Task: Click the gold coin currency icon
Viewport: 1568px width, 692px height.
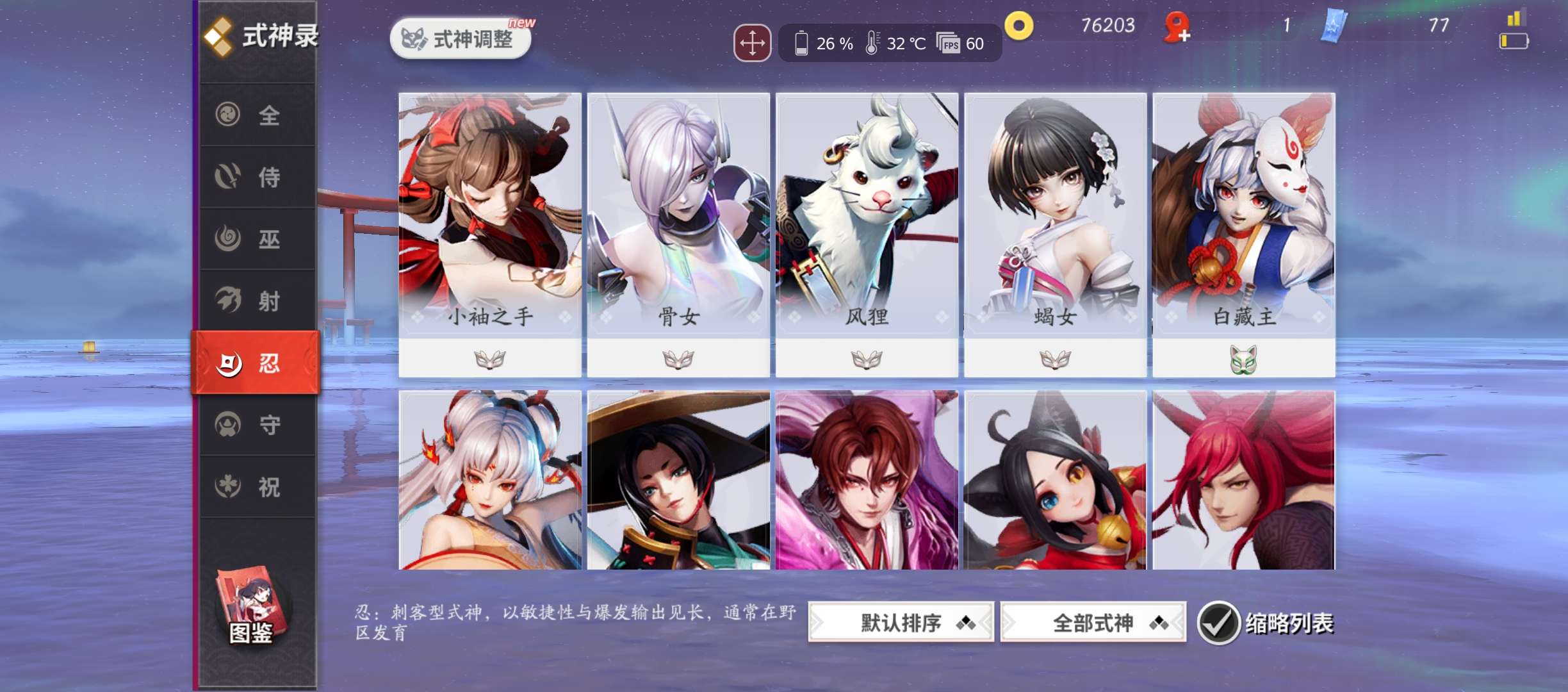Action: click(1019, 26)
